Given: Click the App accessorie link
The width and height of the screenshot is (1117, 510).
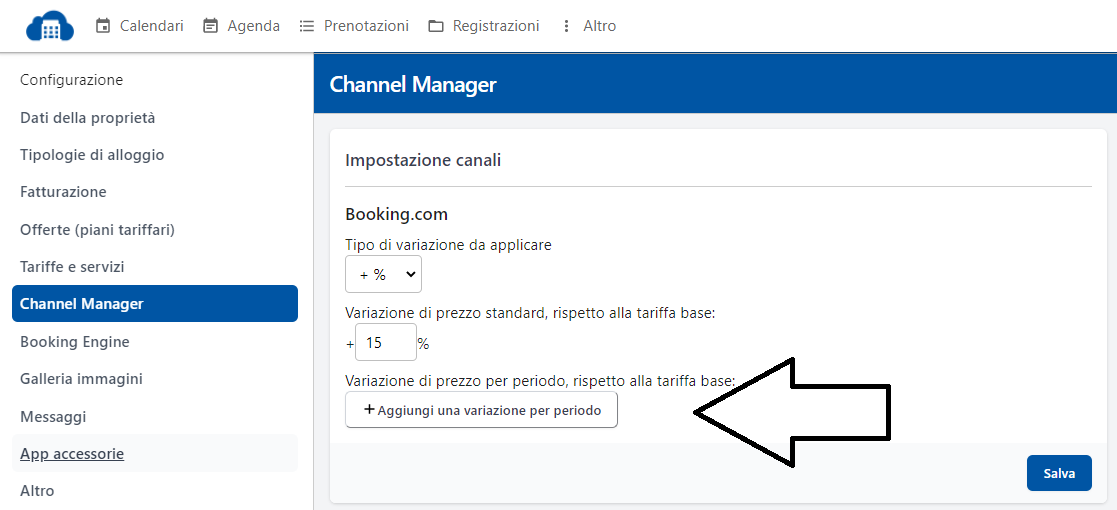Looking at the screenshot, I should [x=72, y=454].
